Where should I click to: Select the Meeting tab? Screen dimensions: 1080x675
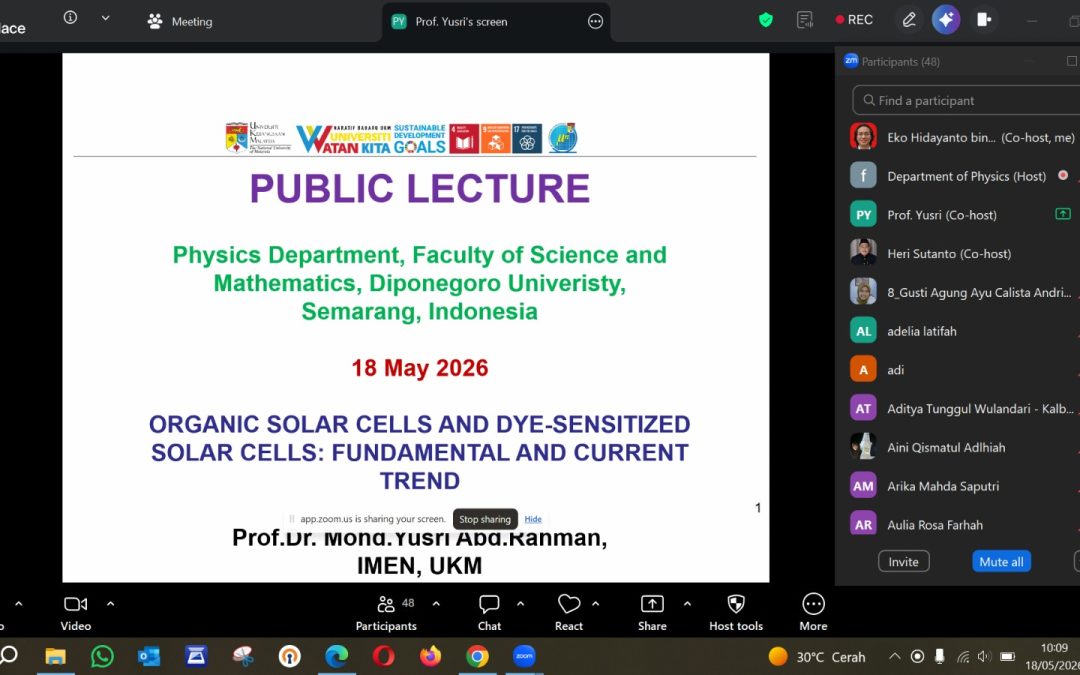point(180,21)
